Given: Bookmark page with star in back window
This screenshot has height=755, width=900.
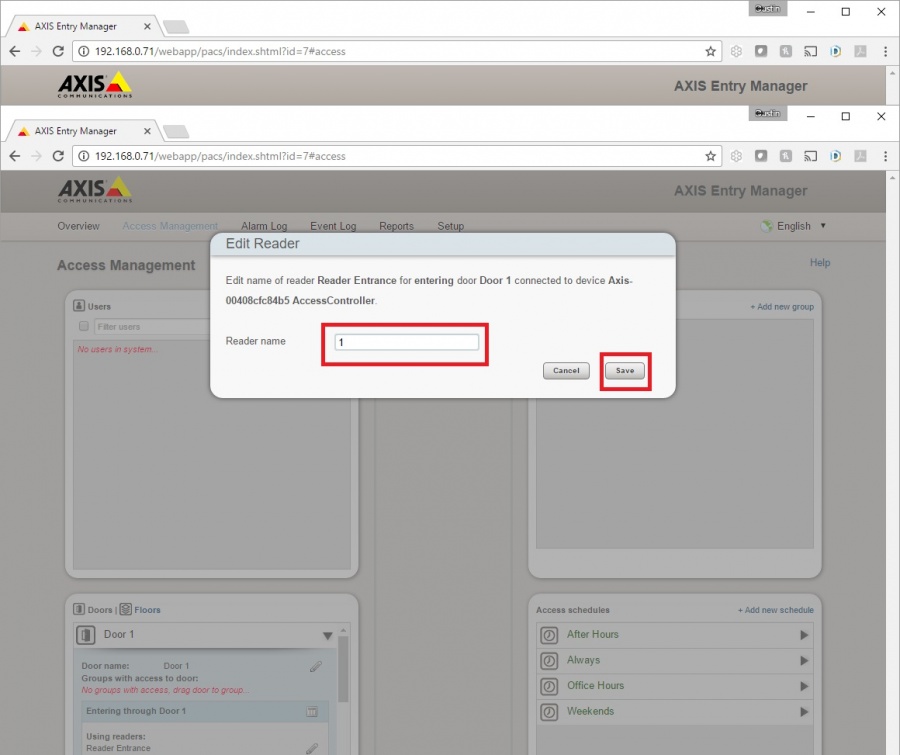Looking at the screenshot, I should 711,51.
